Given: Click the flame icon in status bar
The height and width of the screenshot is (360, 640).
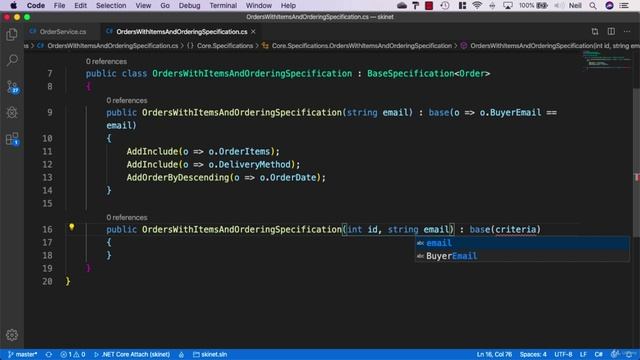Looking at the screenshot, I should pos(181,354).
